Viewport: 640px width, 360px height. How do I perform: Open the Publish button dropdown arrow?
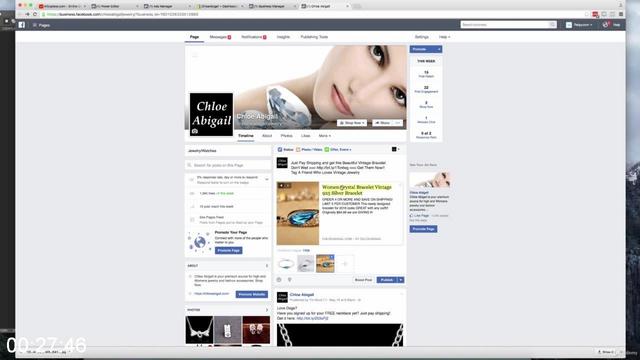401,280
